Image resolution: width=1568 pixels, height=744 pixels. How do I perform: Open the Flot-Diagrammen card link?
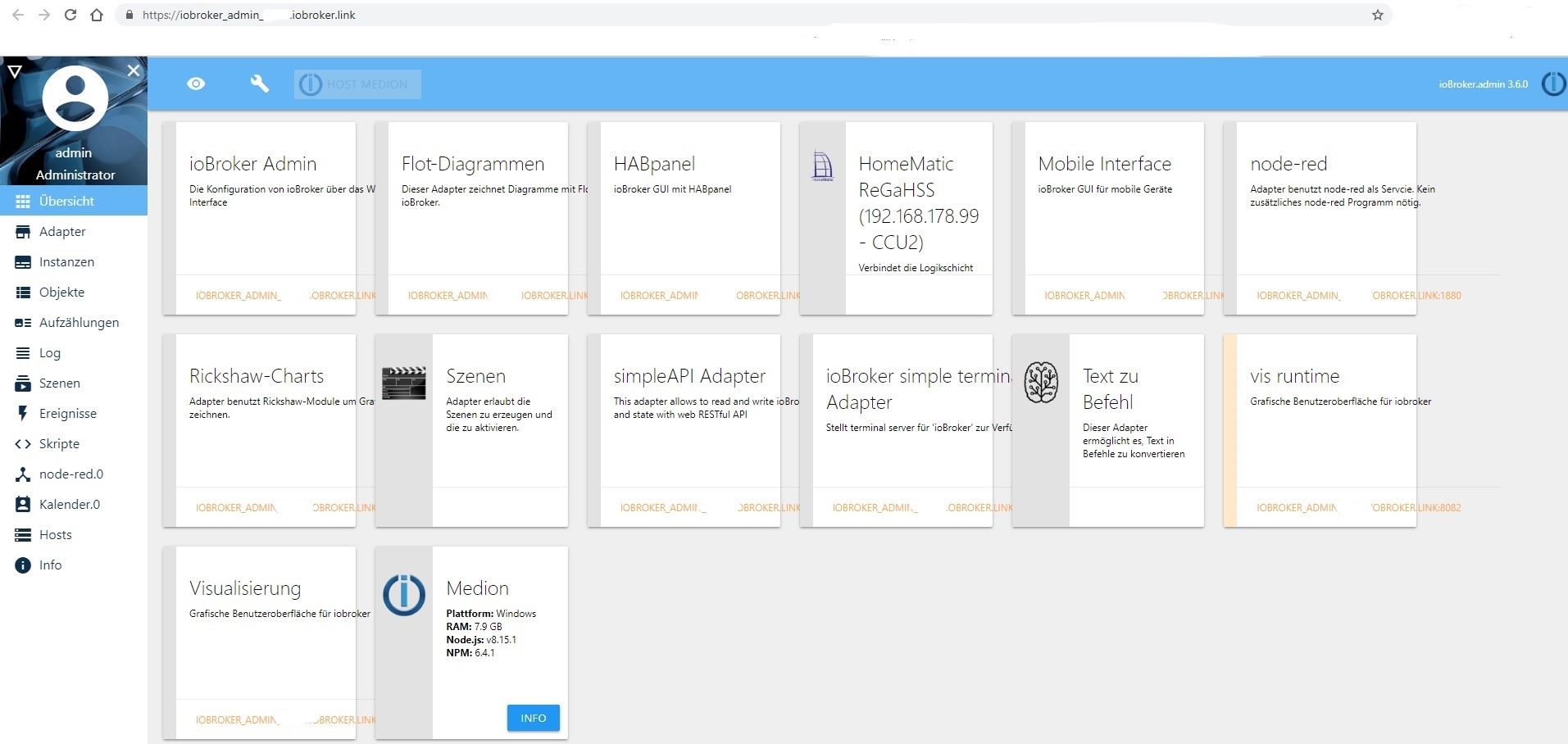[498, 295]
